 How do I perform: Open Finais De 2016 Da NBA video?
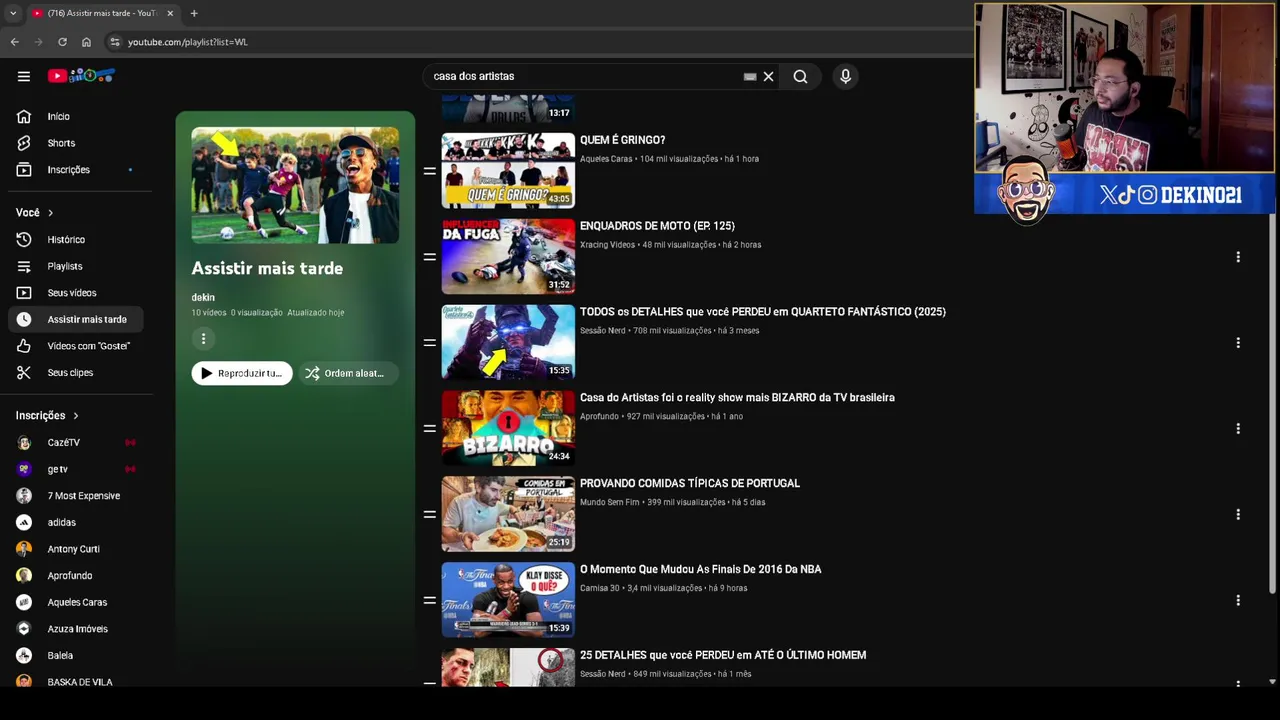tap(701, 569)
